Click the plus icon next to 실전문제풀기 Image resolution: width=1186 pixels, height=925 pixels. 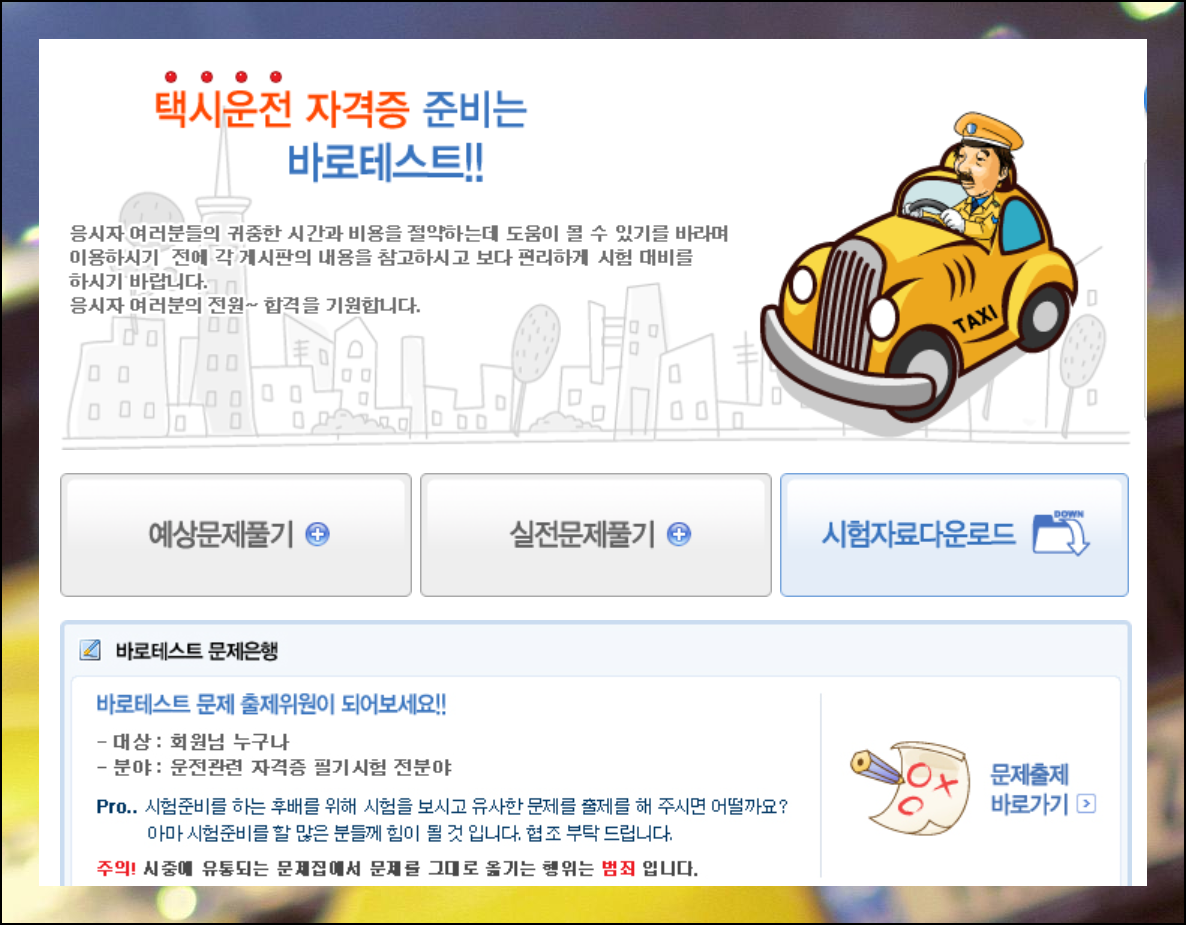(678, 534)
